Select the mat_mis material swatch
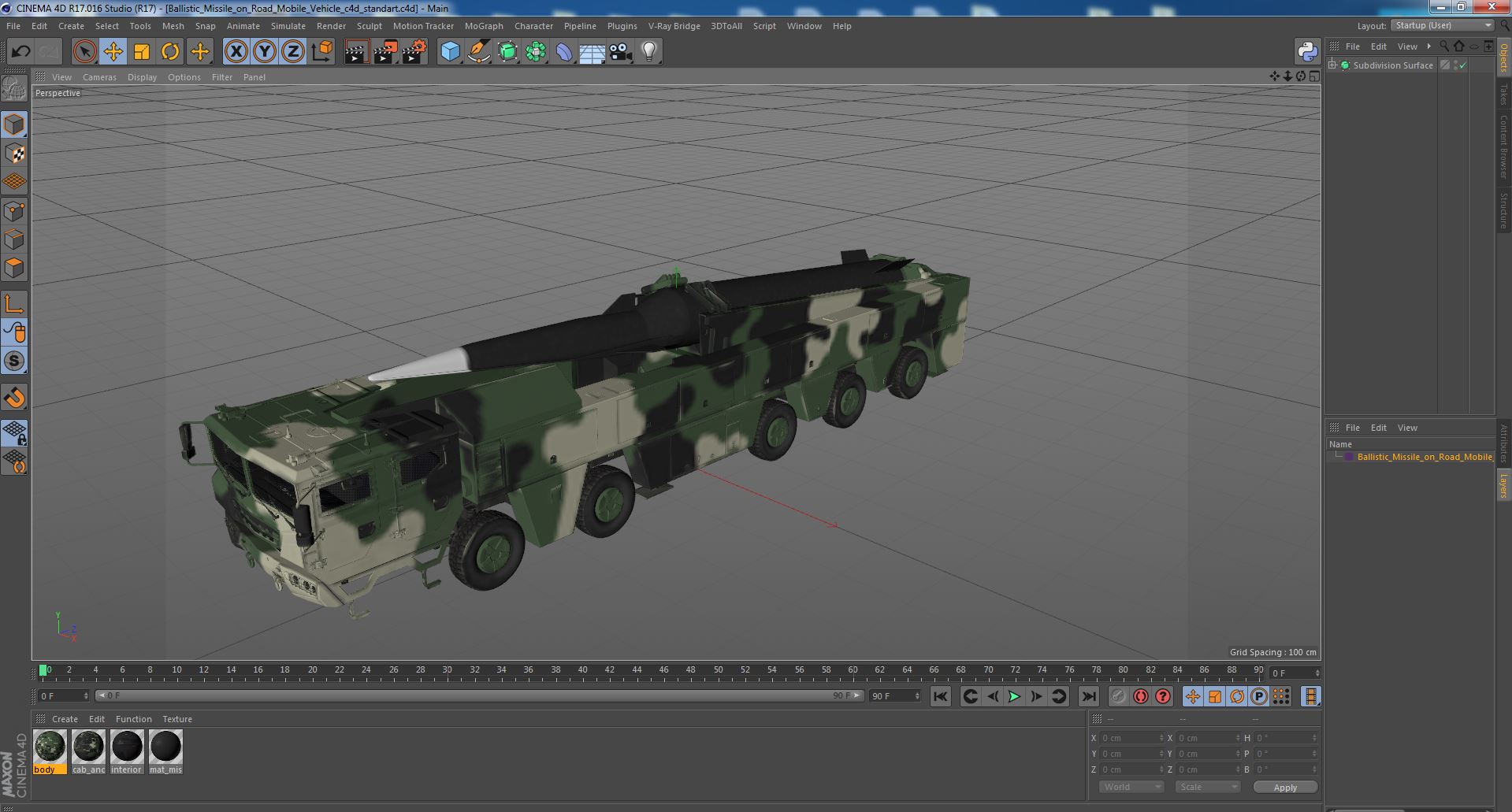Screen dimensions: 1512x812 [165, 751]
